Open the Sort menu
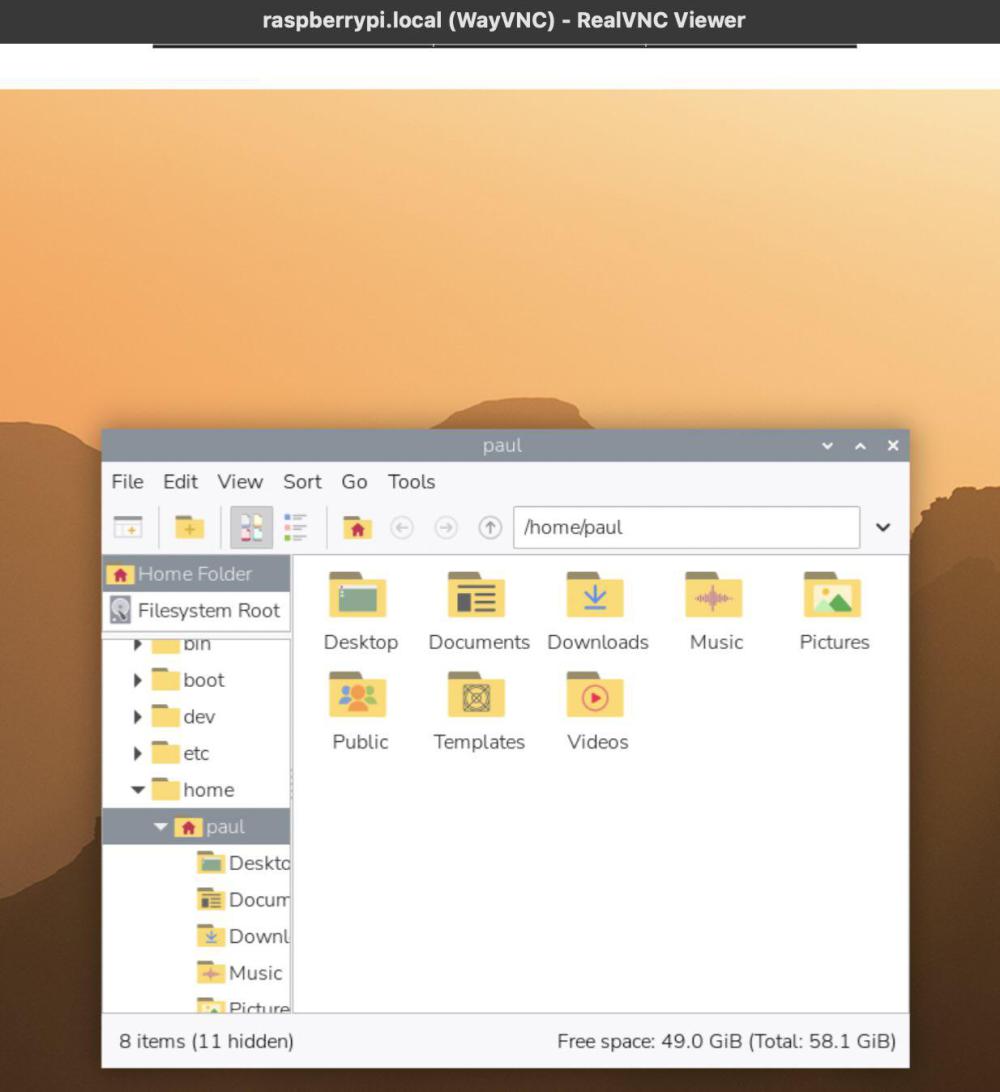This screenshot has height=1092, width=1000. click(302, 482)
